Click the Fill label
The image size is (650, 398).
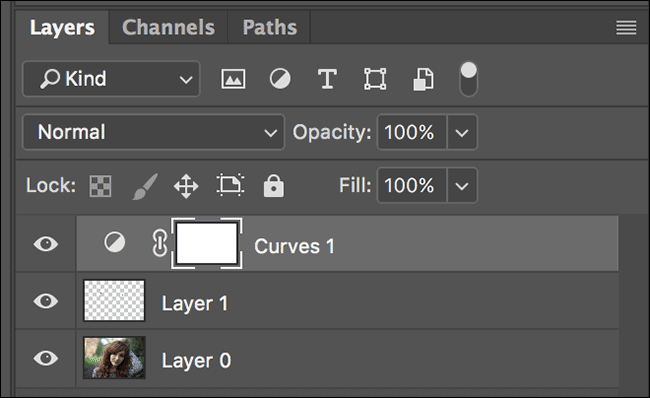click(355, 185)
